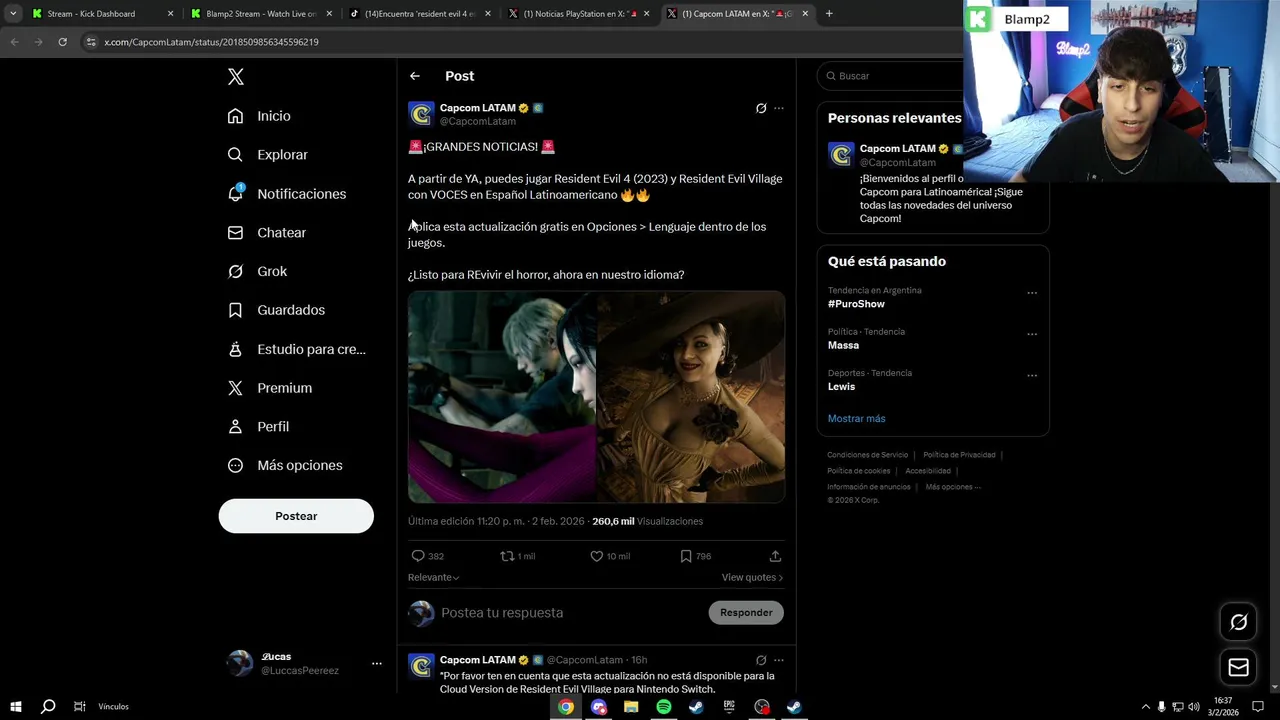Open options for Lewis trend

tap(1032, 376)
